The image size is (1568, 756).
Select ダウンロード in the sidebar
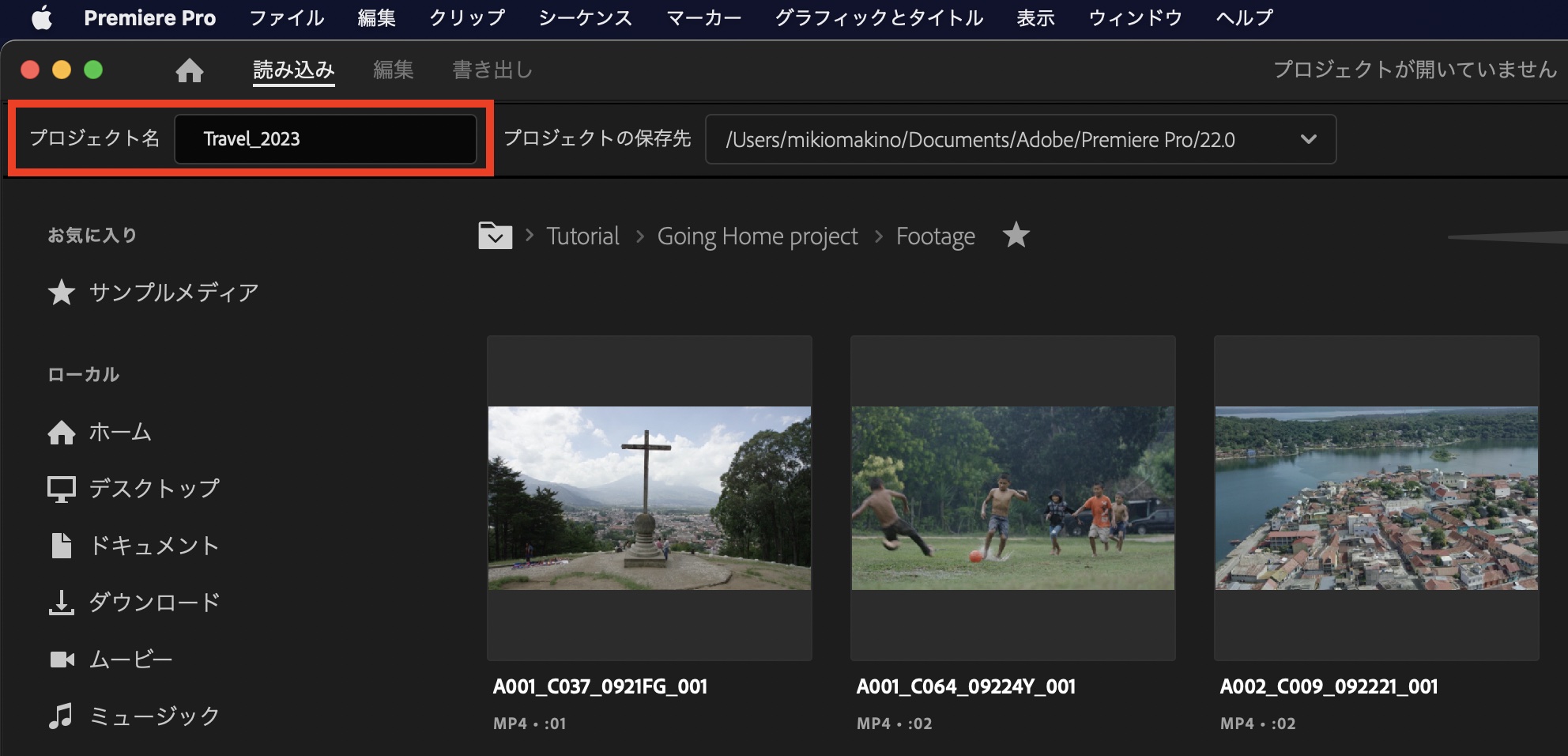click(x=154, y=603)
